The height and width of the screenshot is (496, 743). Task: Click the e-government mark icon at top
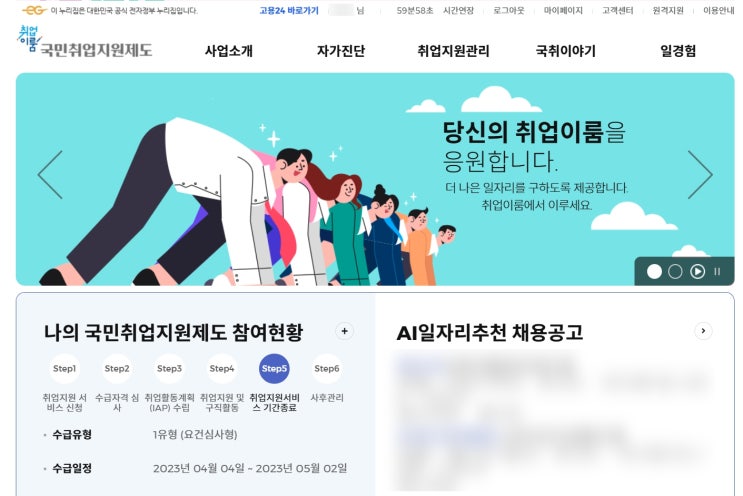coord(34,10)
